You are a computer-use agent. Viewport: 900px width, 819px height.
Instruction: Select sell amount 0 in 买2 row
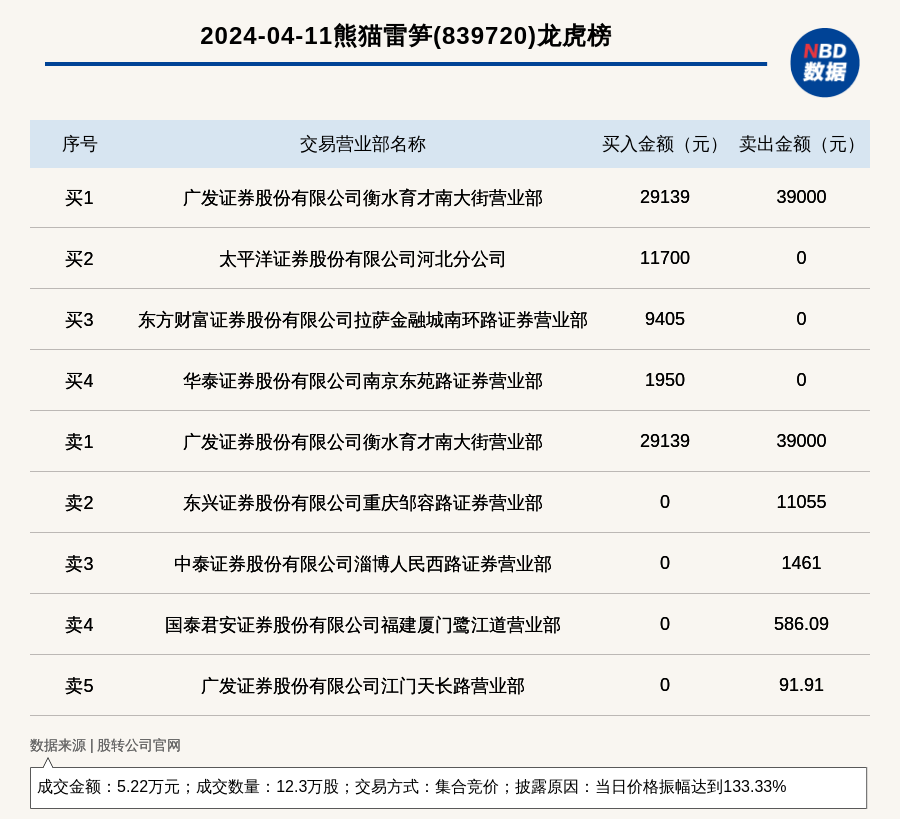[801, 258]
